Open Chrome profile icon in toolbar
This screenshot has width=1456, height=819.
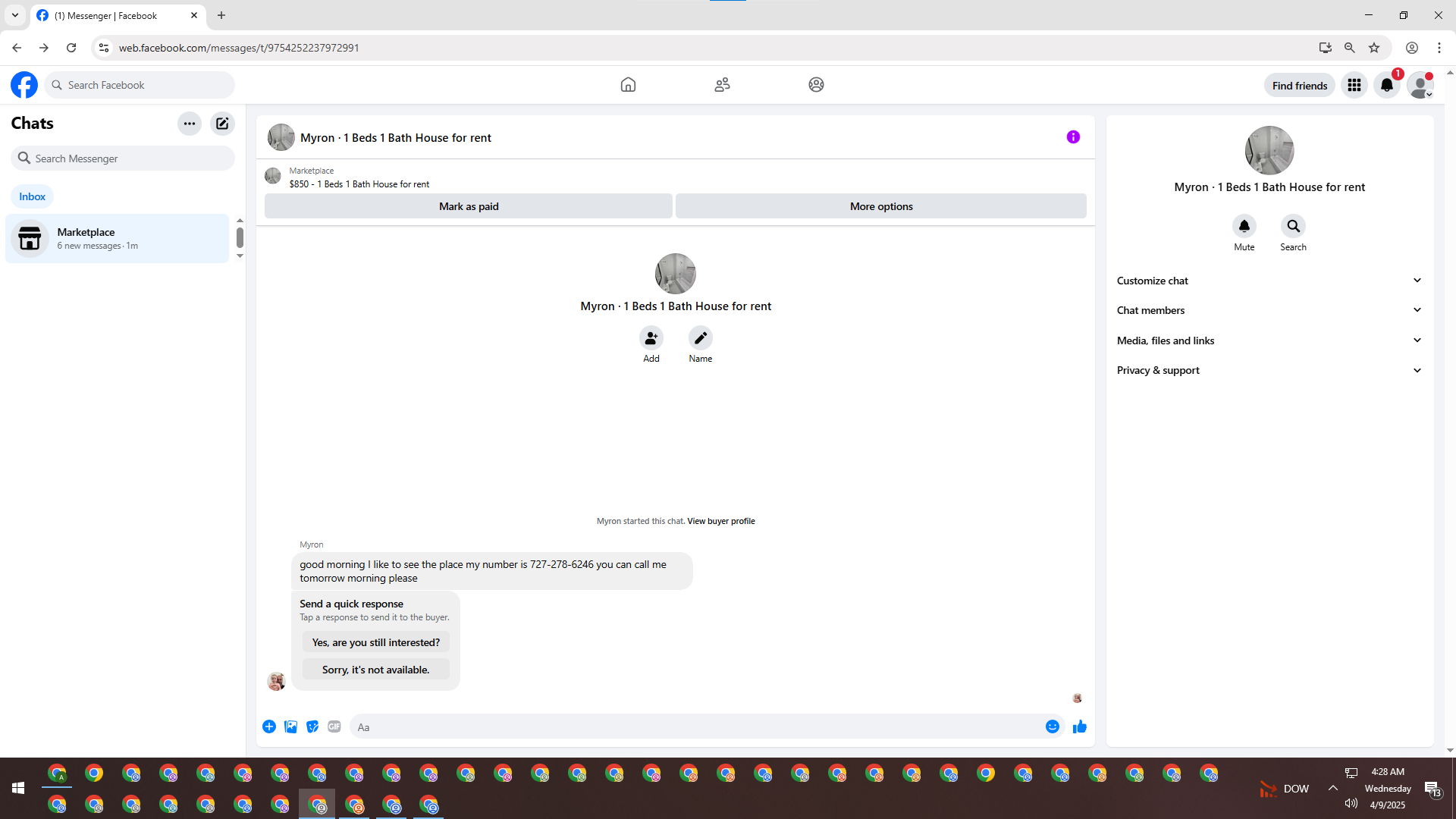tap(1412, 48)
